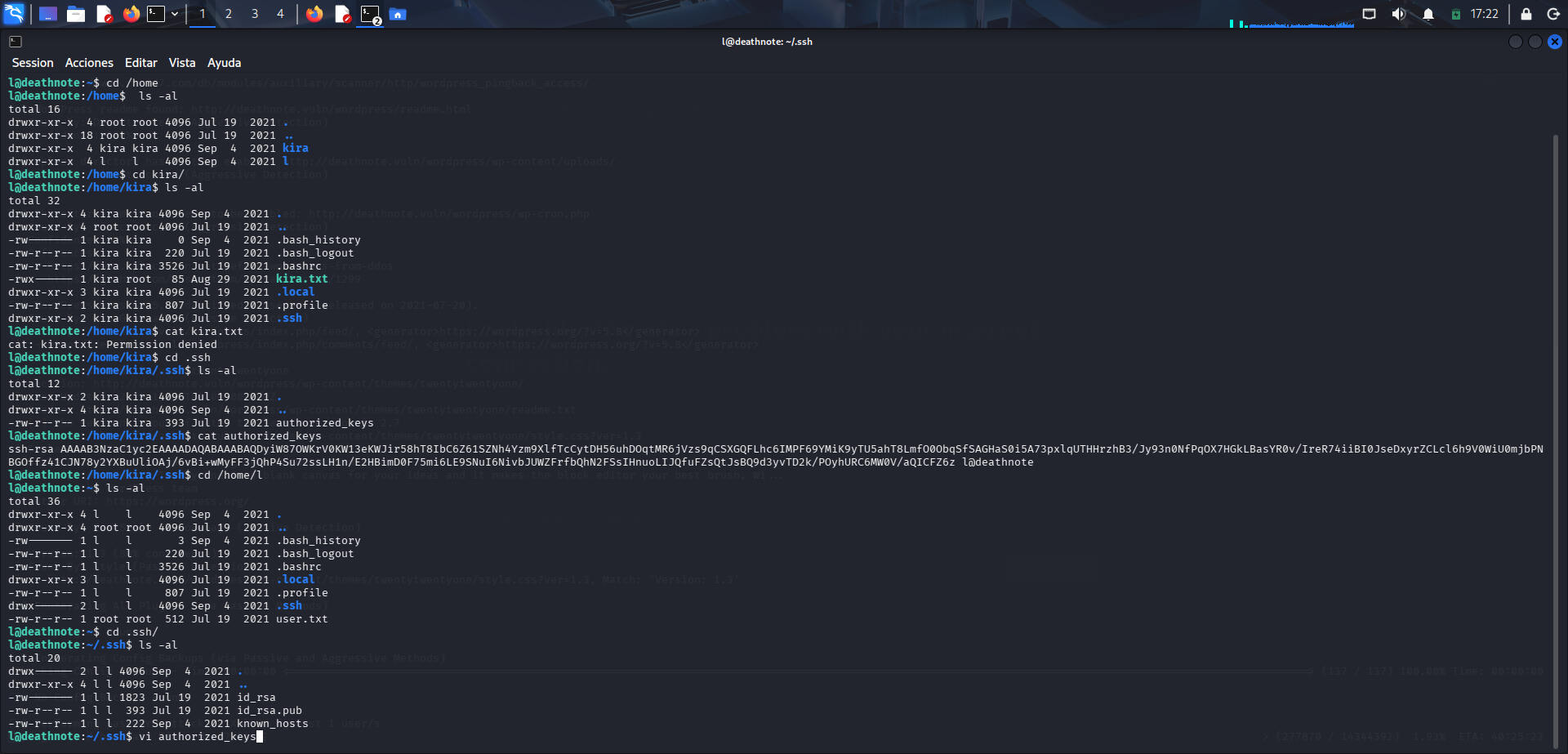Click the logout icon in the panel

pos(1555,14)
